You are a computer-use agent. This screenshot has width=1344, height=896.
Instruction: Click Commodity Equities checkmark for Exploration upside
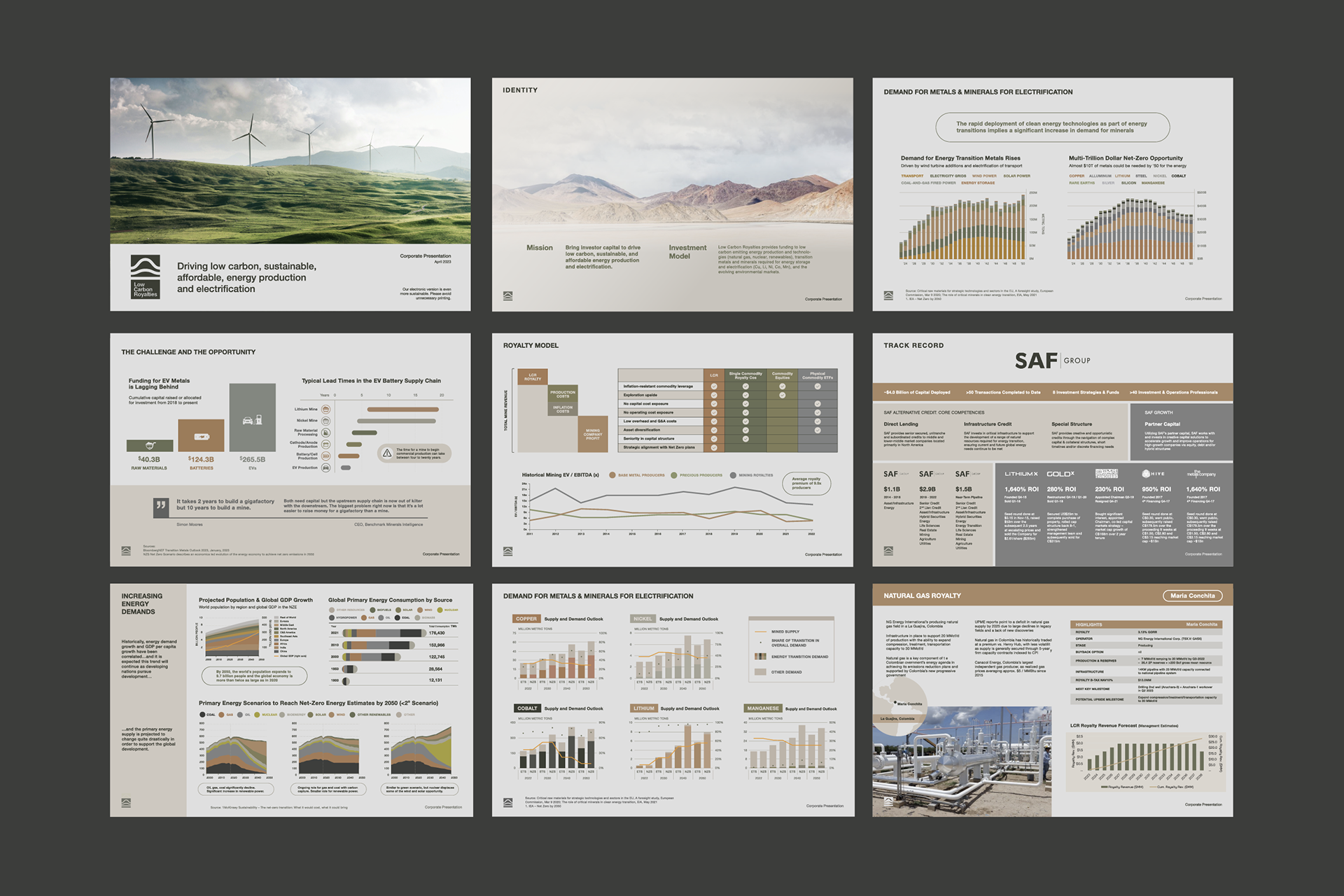[783, 395]
